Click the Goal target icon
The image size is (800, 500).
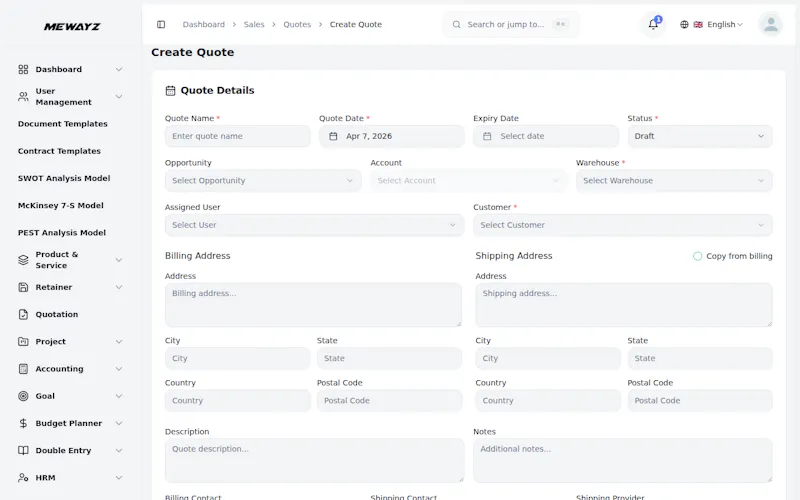click(23, 396)
